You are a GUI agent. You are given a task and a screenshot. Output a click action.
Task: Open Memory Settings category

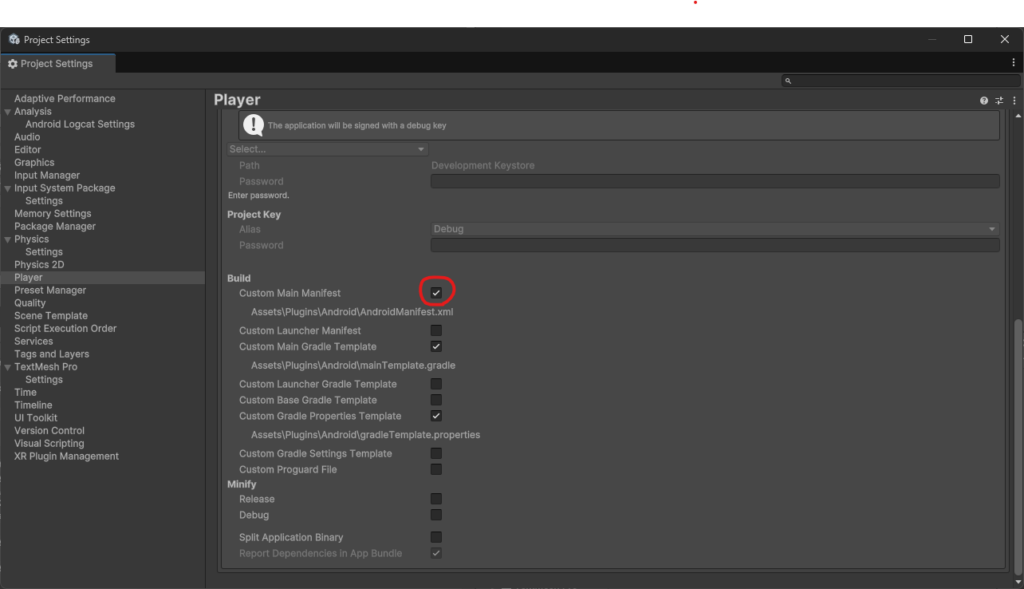(x=53, y=214)
